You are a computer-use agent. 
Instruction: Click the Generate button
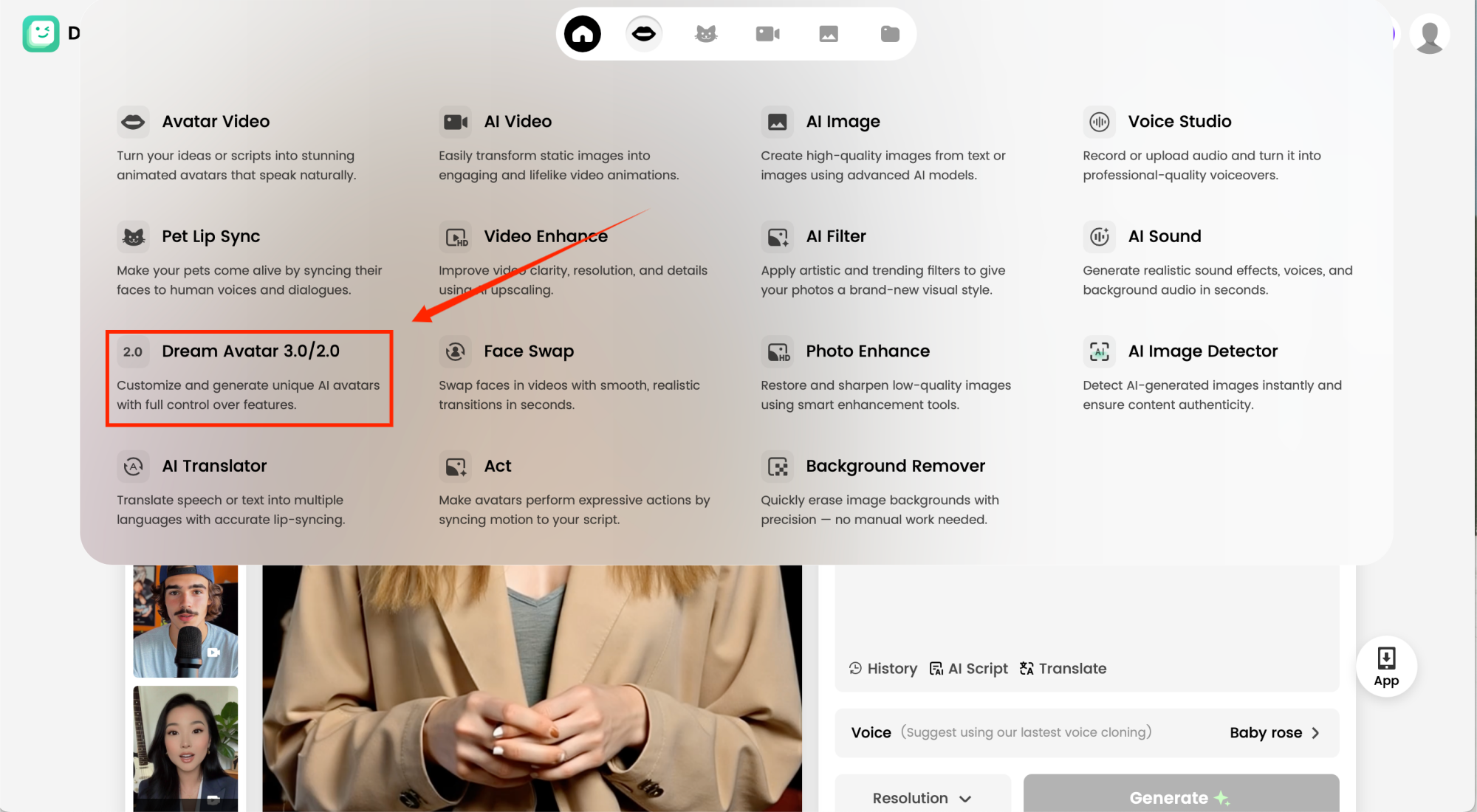tap(1180, 797)
